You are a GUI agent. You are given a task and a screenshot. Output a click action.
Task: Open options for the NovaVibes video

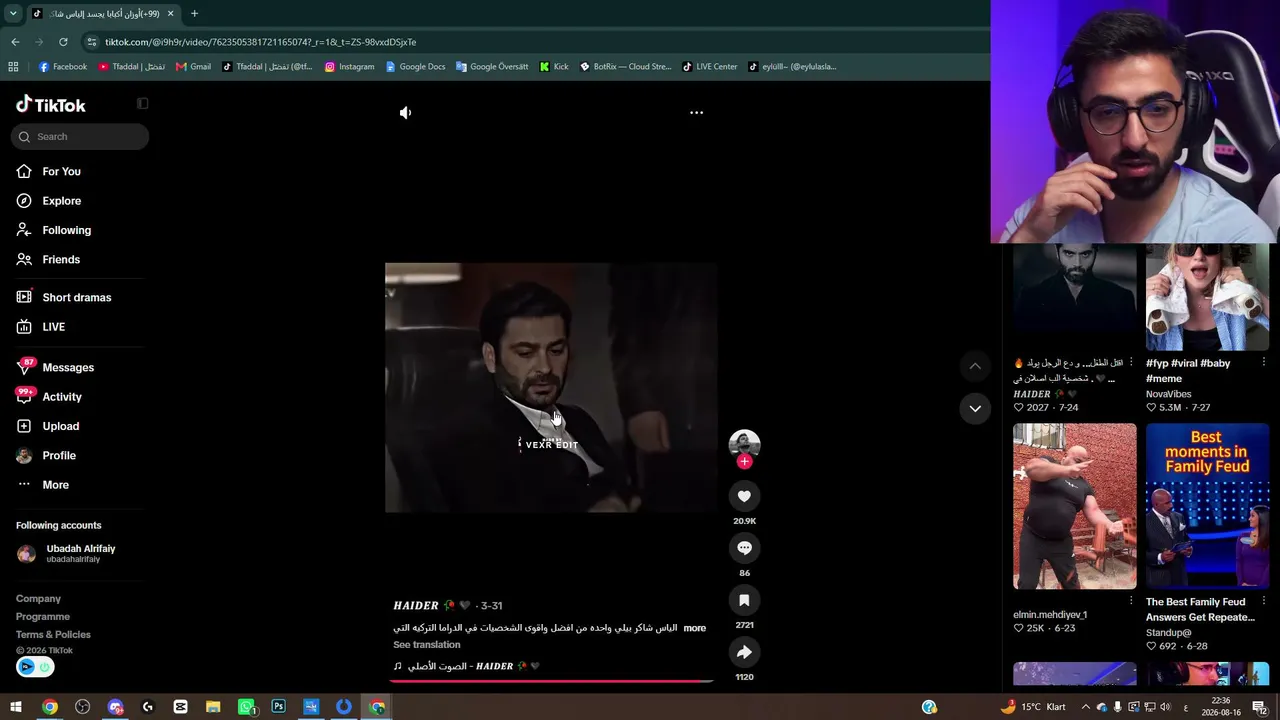(1264, 363)
